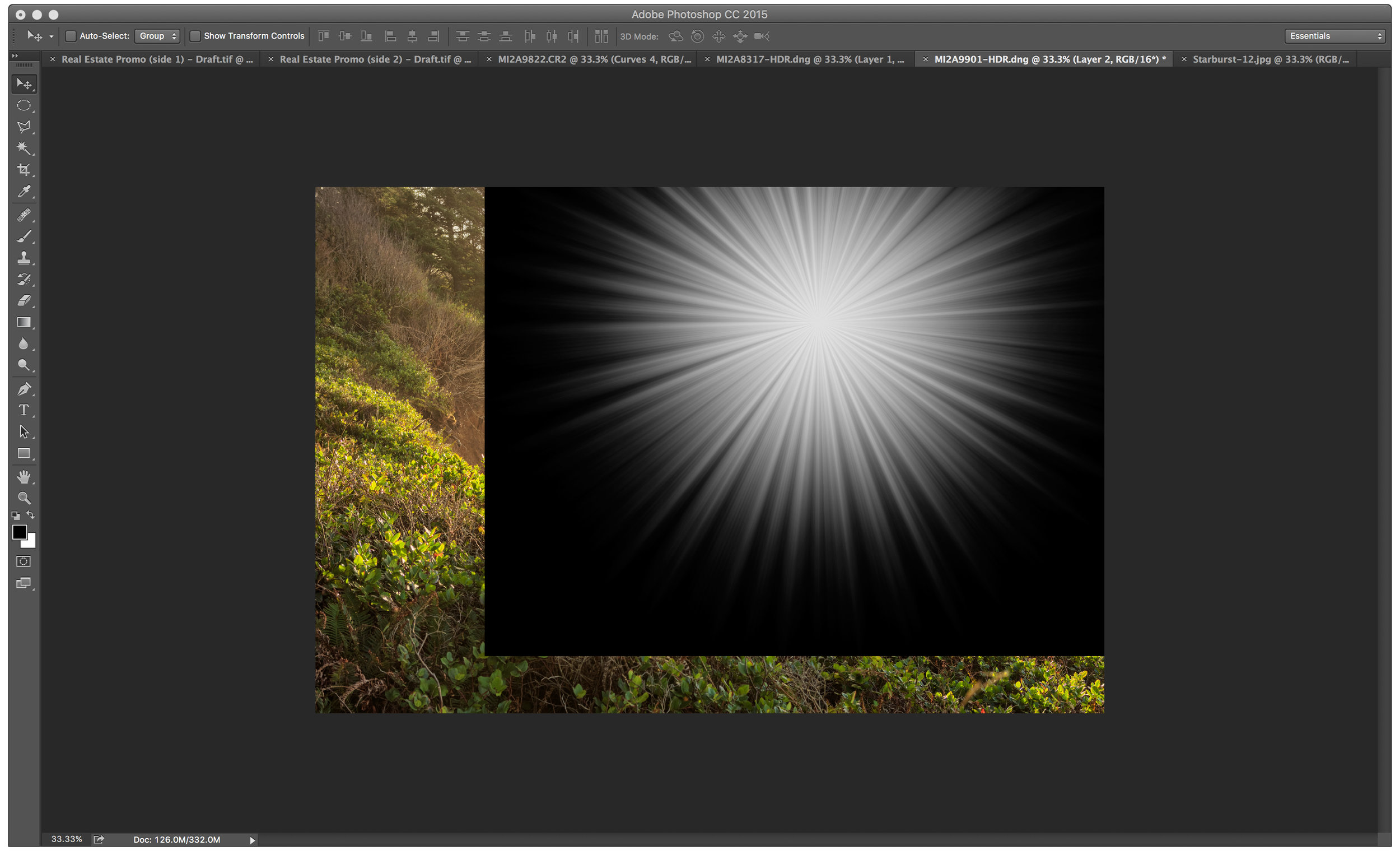
Task: Enable the Auto-Select checkbox
Action: click(x=71, y=36)
